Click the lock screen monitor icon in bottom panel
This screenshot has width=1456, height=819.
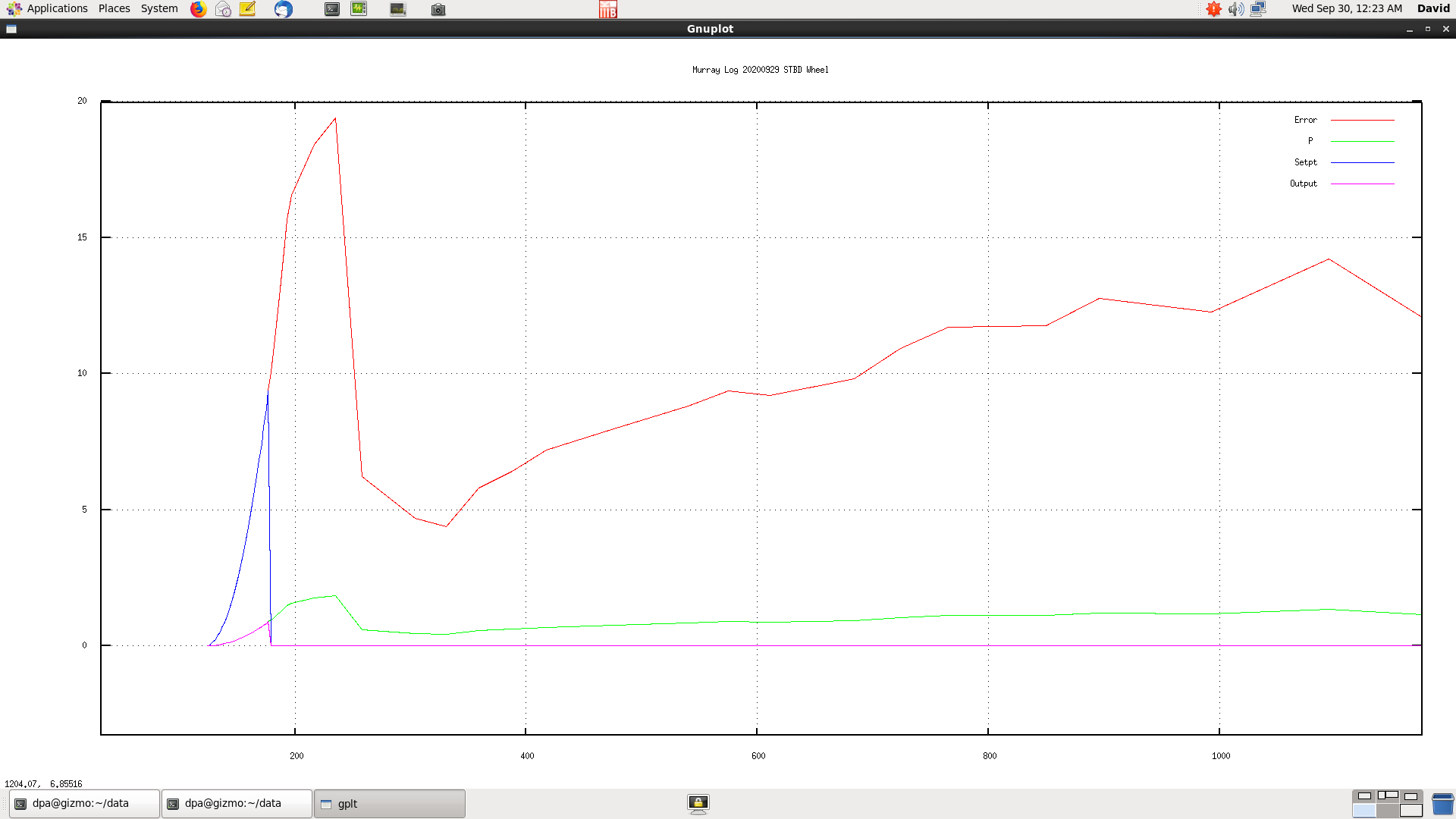tap(698, 804)
